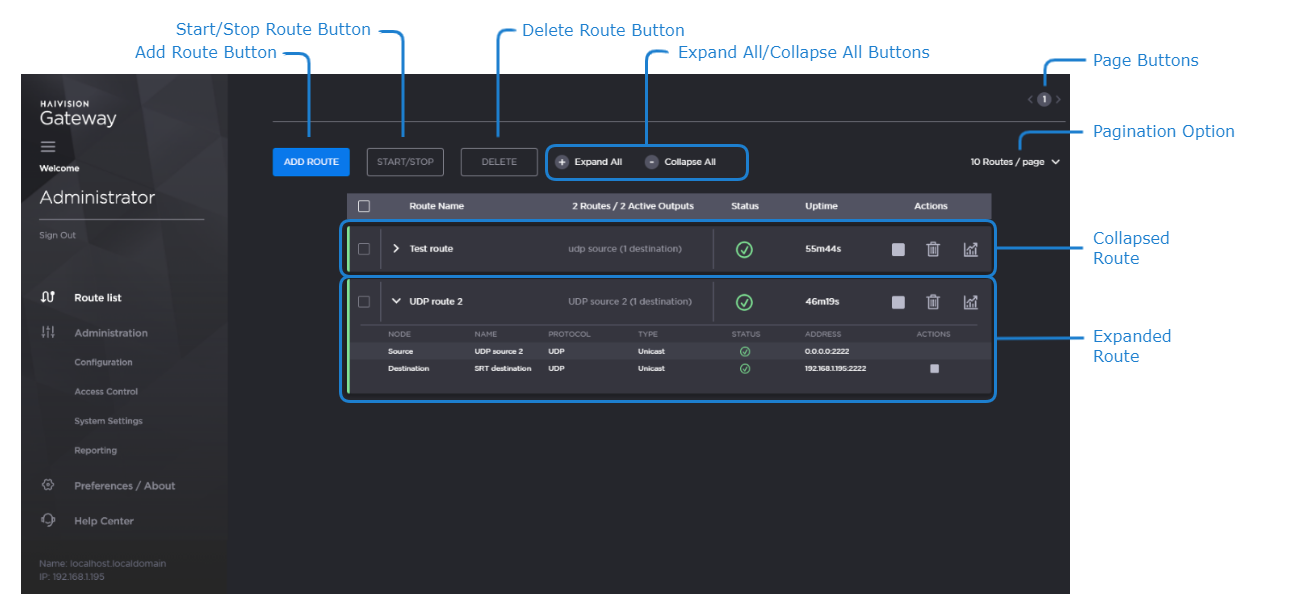Tick the UDP route 2 checkbox
Image resolution: width=1292 pixels, height=614 pixels.
point(364,302)
